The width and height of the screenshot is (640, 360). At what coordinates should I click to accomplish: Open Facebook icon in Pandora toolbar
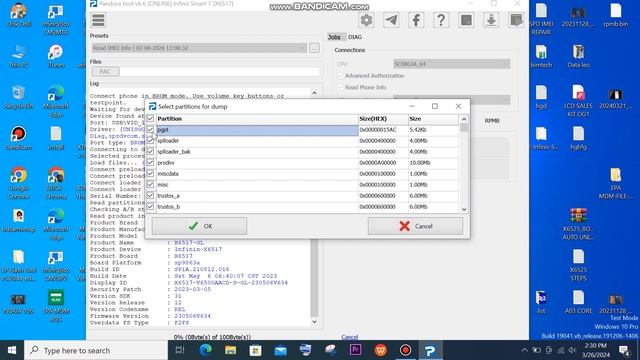tap(416, 20)
